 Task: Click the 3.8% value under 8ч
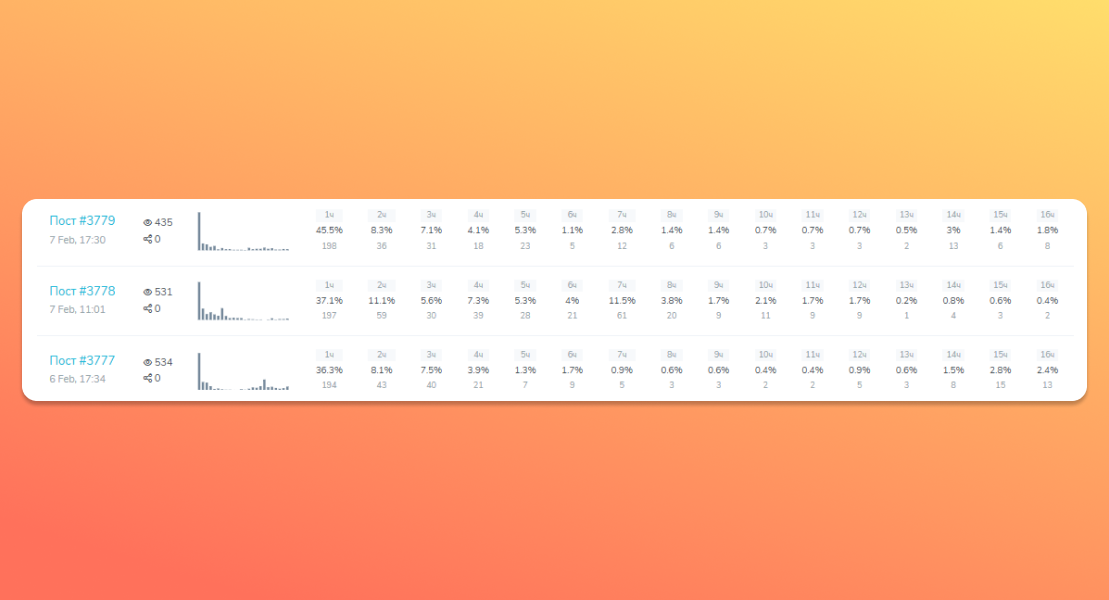click(x=671, y=301)
